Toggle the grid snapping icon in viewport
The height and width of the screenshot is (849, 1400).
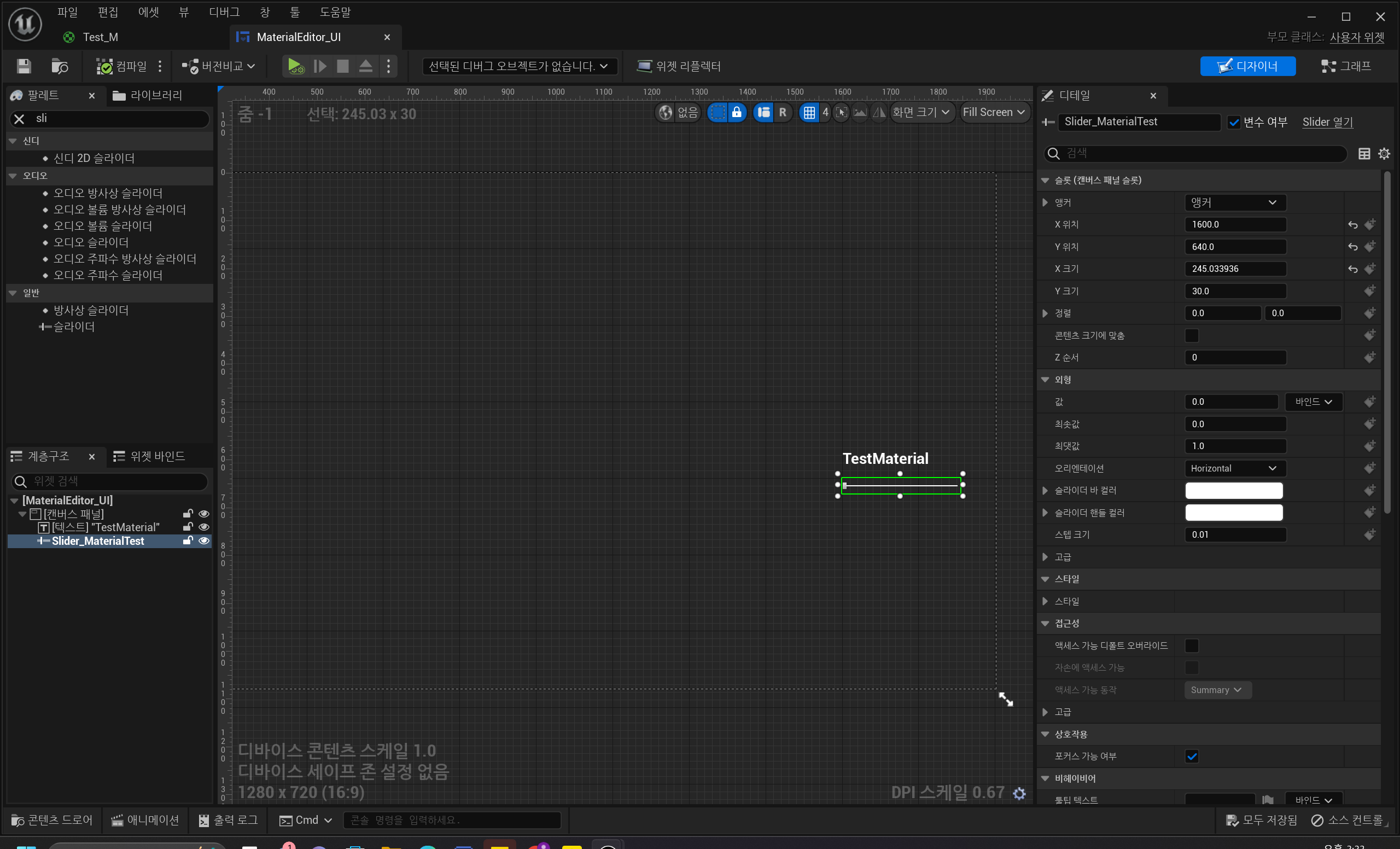[x=808, y=113]
